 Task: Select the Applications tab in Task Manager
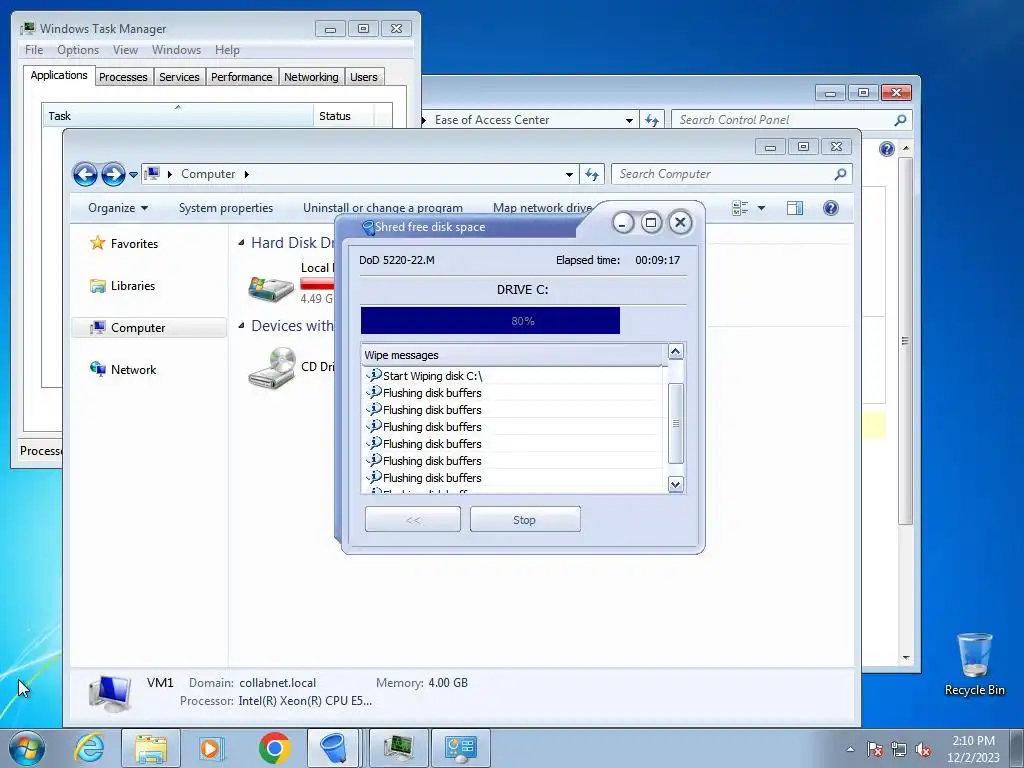(x=59, y=75)
